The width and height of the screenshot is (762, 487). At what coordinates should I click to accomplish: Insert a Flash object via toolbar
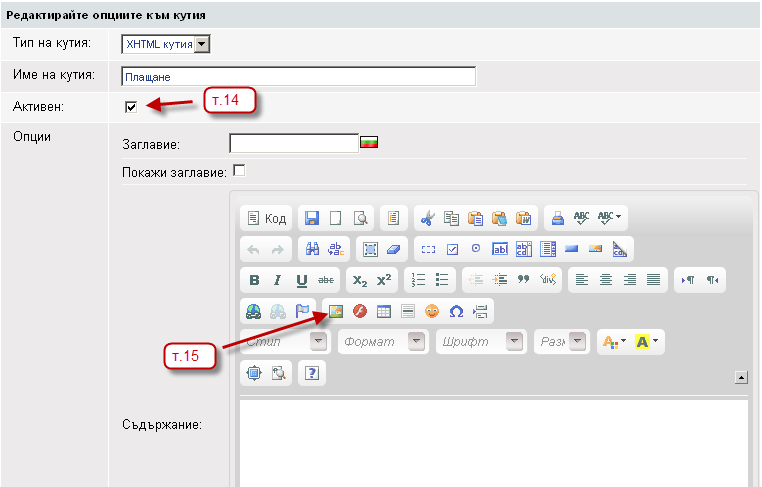coord(359,311)
